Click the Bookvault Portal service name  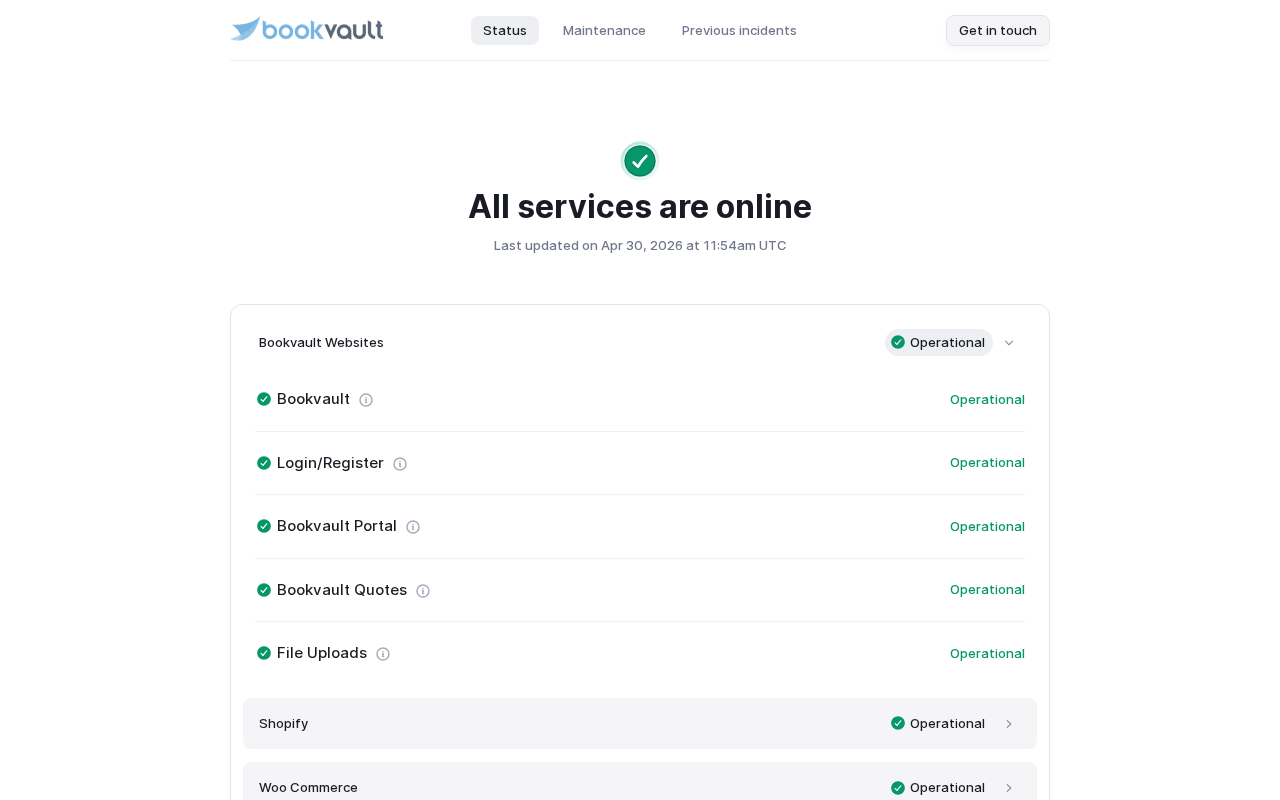pos(337,526)
